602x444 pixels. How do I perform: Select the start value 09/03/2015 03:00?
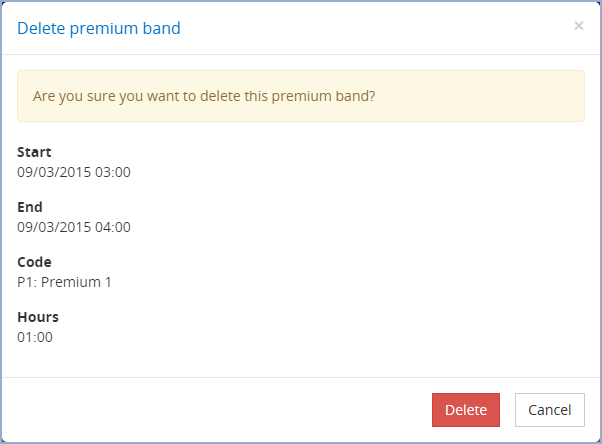[74, 172]
